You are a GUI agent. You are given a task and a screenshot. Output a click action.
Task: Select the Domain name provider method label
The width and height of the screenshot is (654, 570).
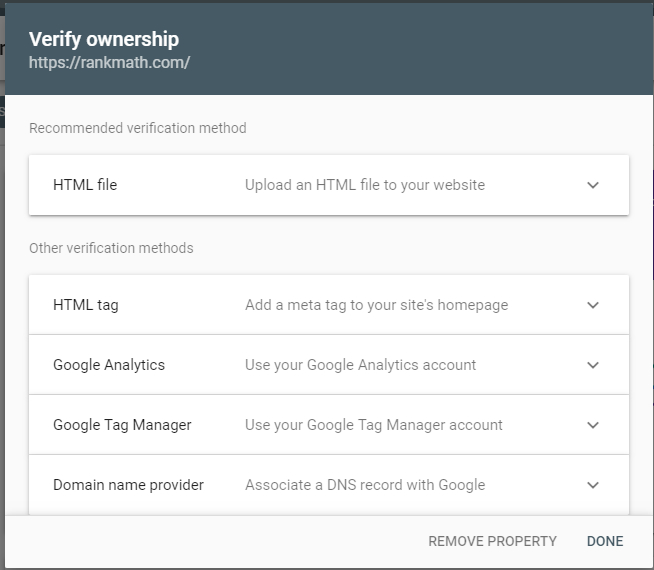pos(128,485)
